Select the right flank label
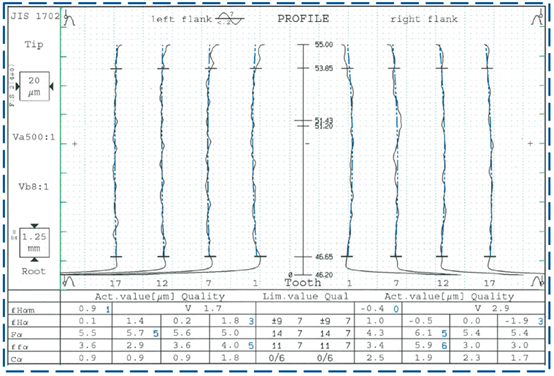Image resolution: width=554 pixels, height=376 pixels. (x=424, y=19)
